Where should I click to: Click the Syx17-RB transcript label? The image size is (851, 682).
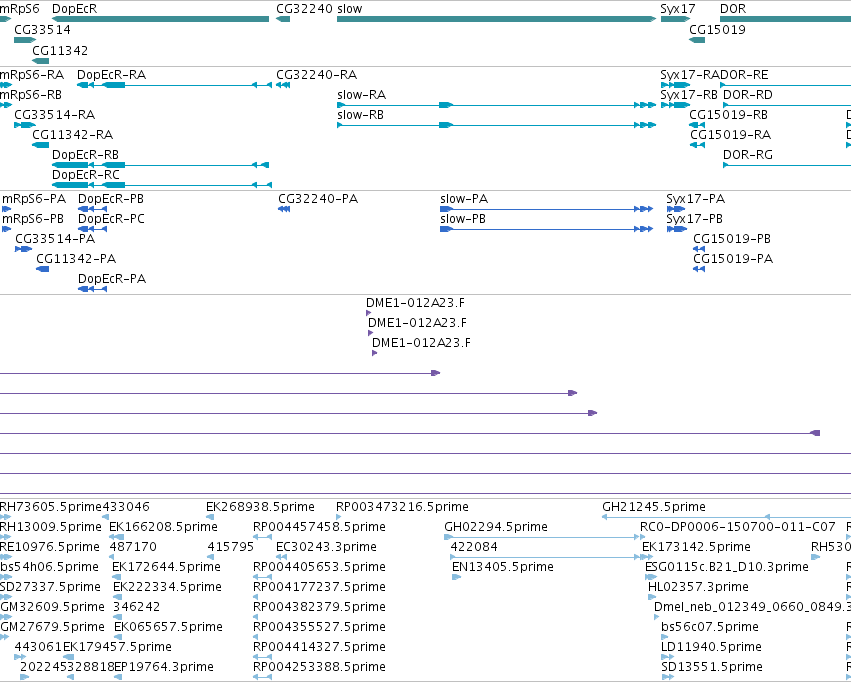[x=689, y=94]
